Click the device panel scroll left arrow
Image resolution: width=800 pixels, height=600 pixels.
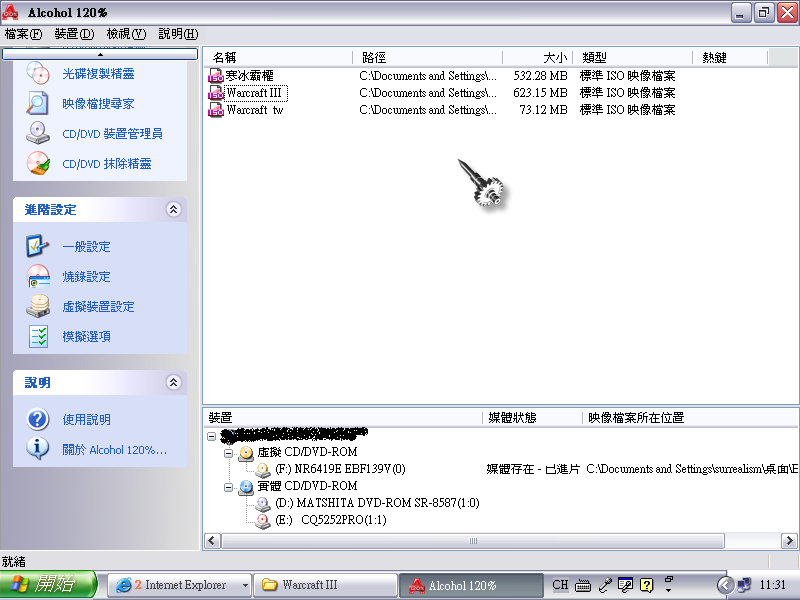212,541
